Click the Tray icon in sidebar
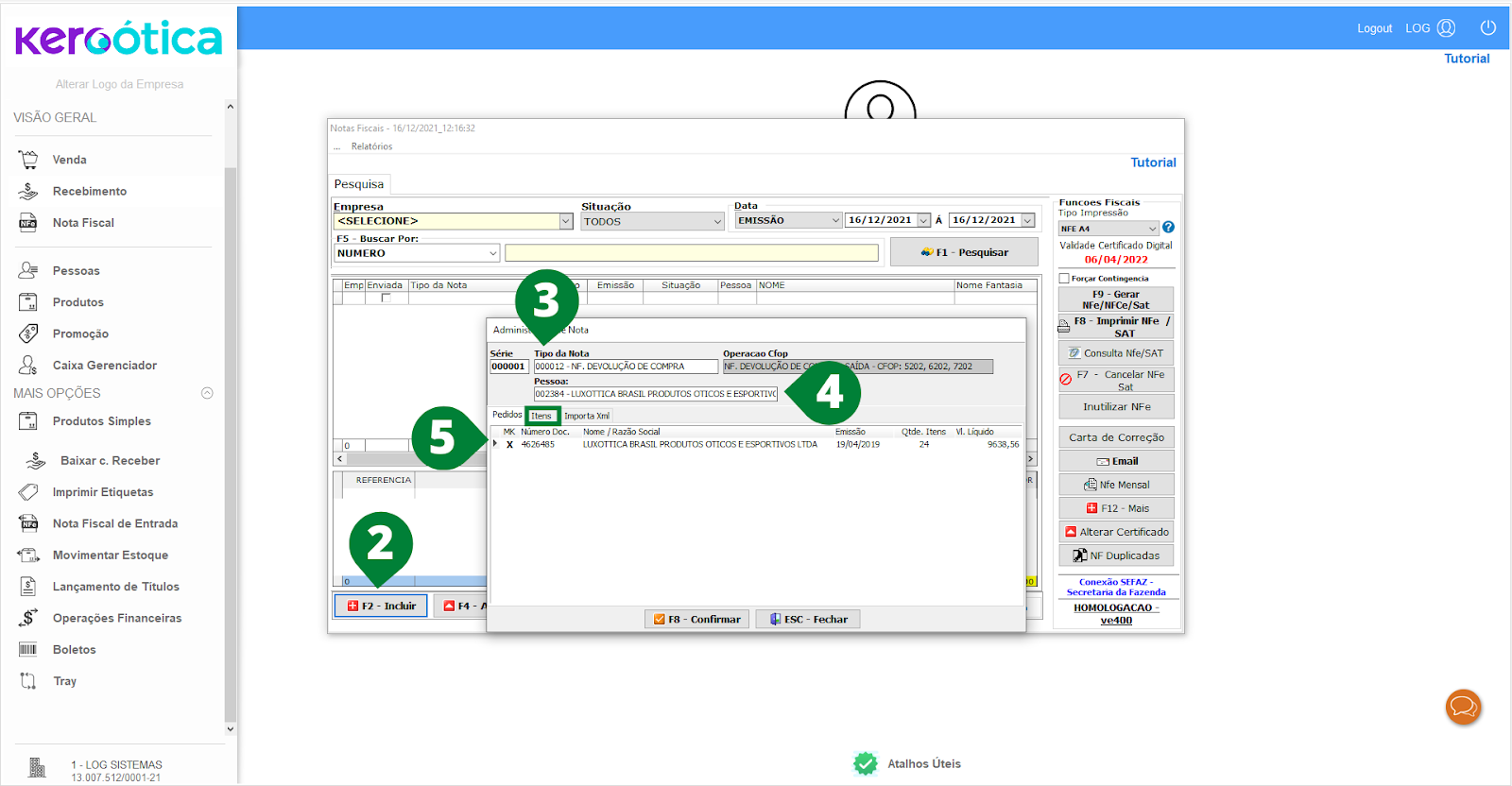The image size is (1512, 786). coord(28,681)
